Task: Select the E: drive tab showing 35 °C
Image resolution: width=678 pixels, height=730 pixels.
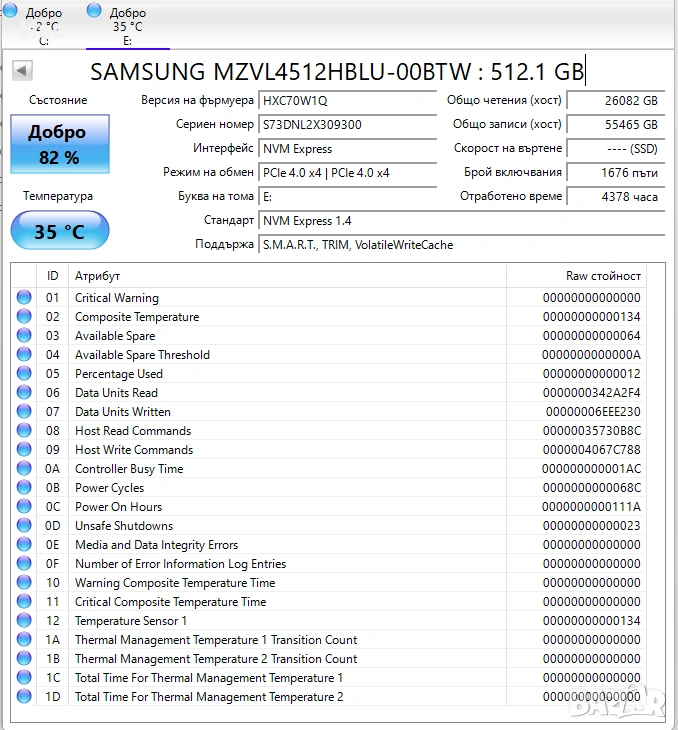Action: [x=126, y=25]
